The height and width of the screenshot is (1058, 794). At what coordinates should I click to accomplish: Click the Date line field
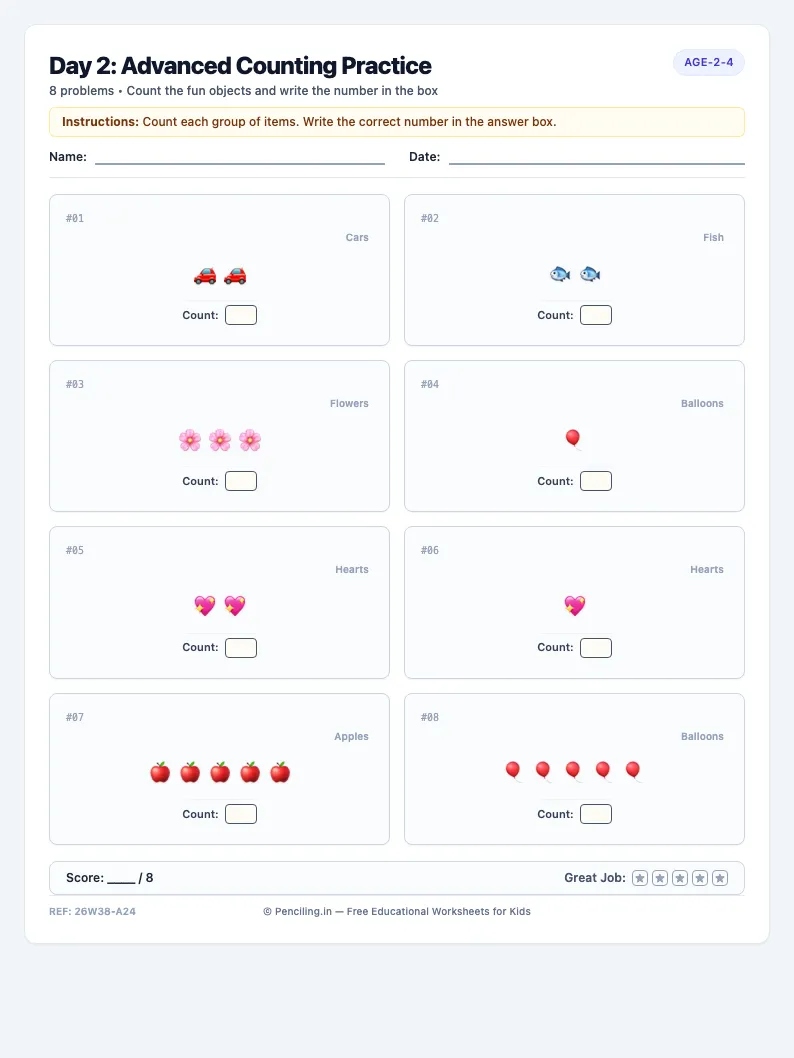click(x=596, y=157)
